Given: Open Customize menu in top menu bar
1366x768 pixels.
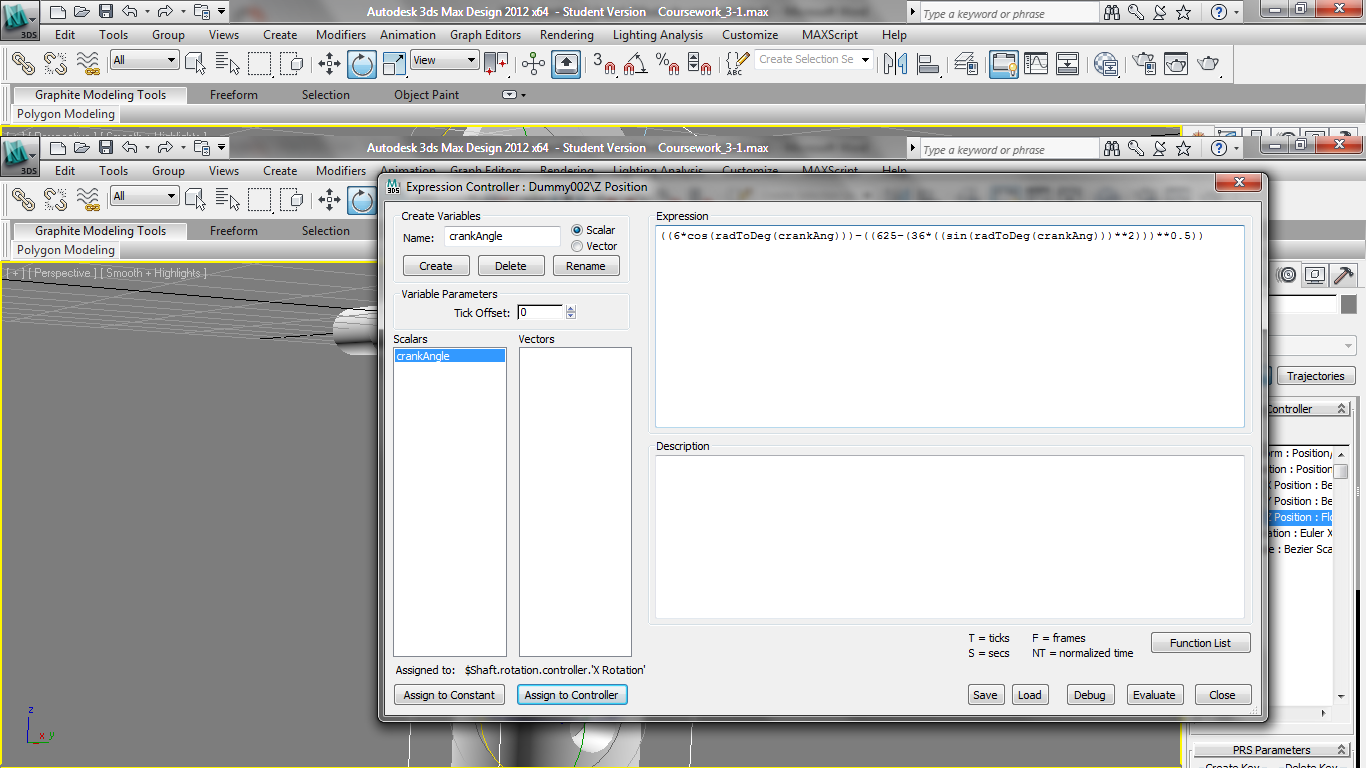Looking at the screenshot, I should pyautogui.click(x=750, y=35).
